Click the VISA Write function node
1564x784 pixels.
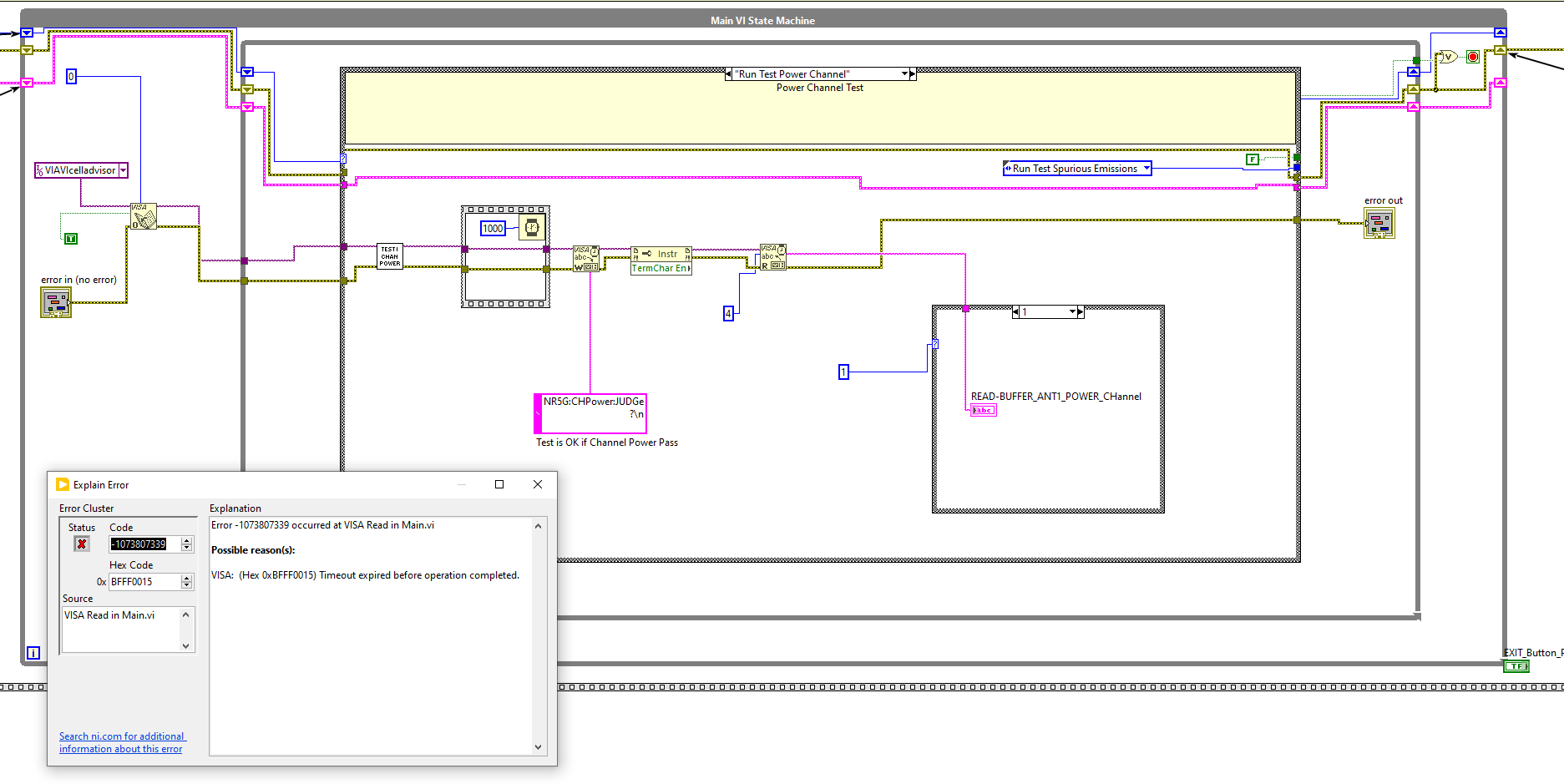[x=586, y=258]
